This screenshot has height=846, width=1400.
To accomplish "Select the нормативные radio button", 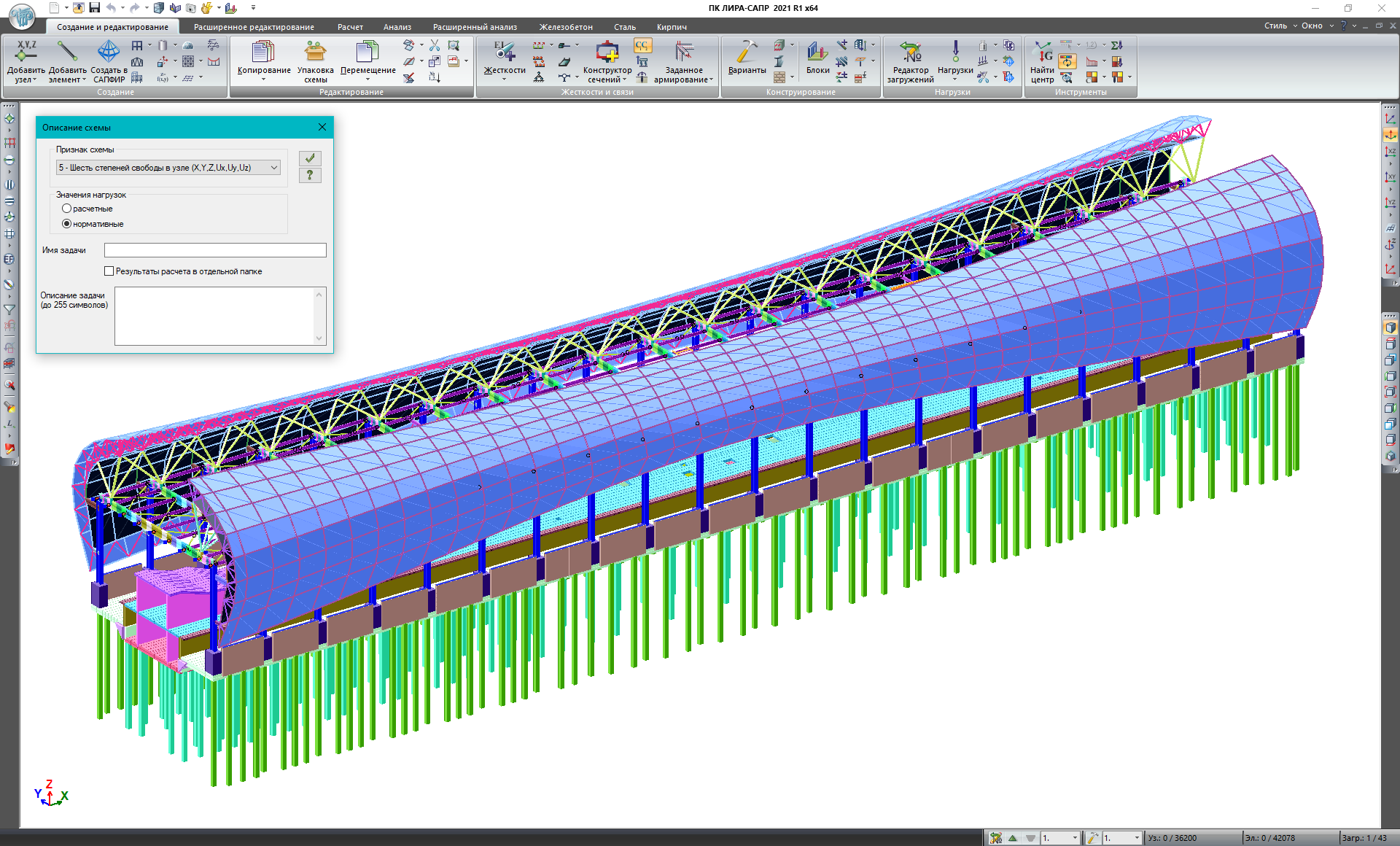I will click(67, 224).
